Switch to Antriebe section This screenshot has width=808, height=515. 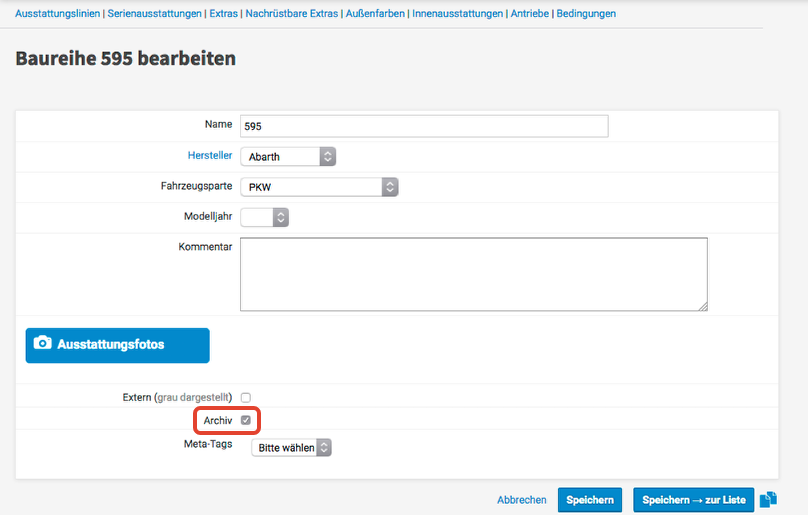click(529, 14)
